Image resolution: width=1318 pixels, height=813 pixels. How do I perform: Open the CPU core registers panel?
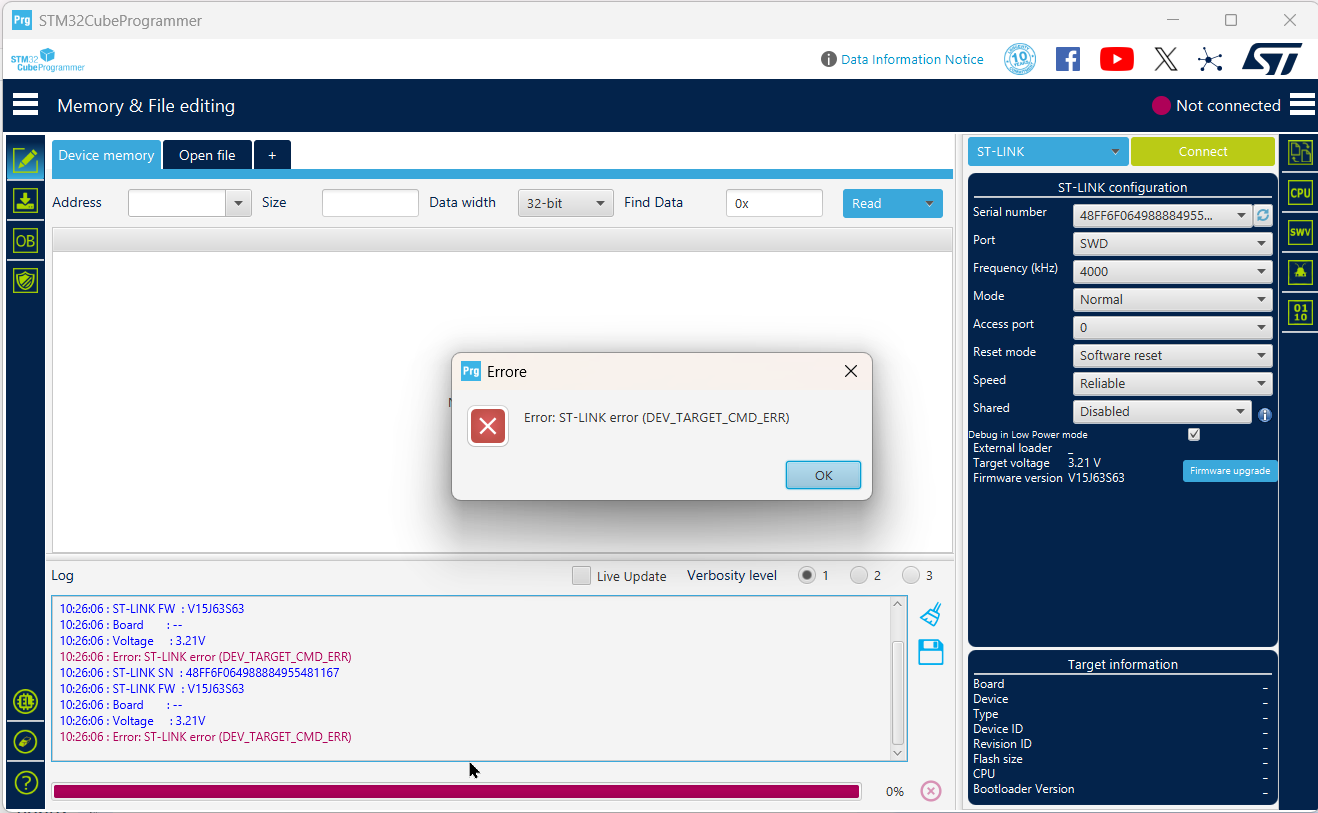tap(1299, 192)
